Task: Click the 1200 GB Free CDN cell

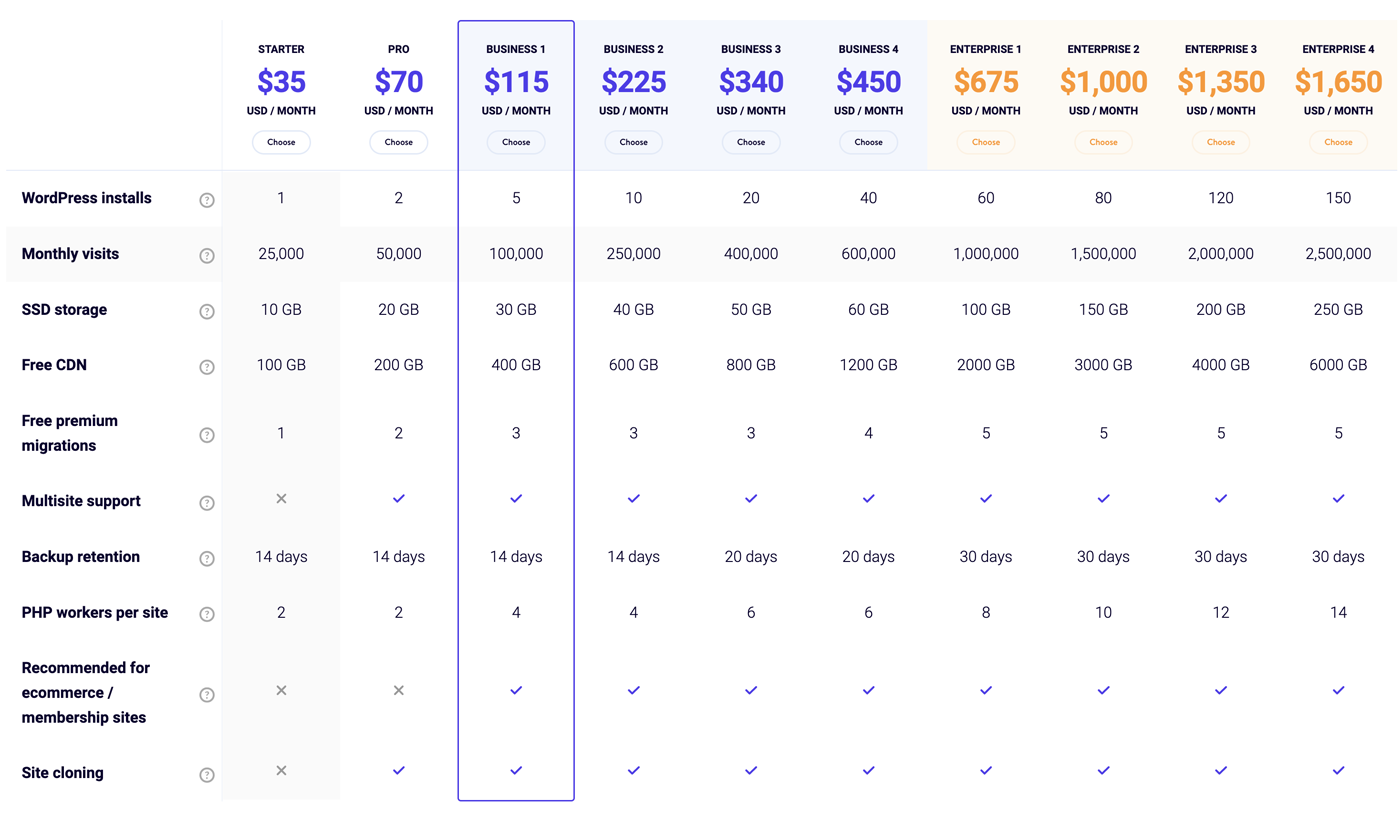Action: (x=868, y=365)
